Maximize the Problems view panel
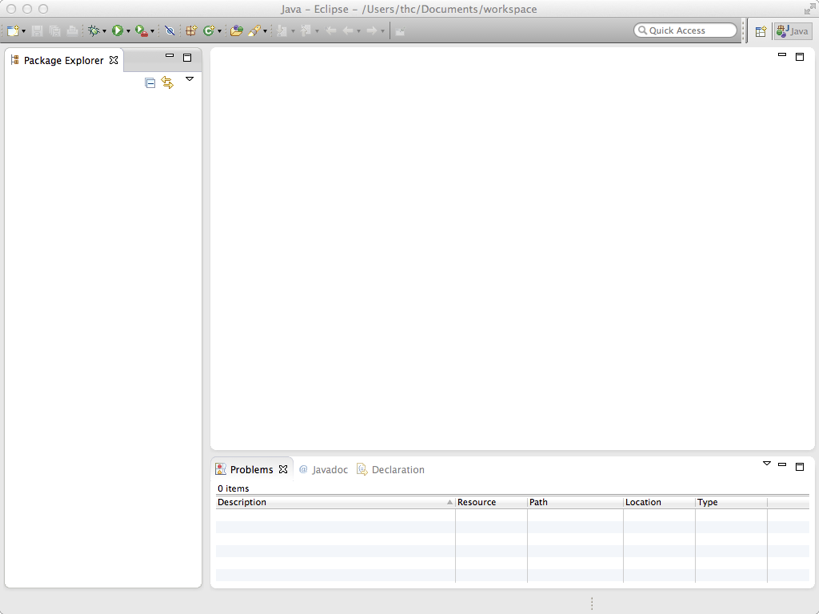 point(800,466)
